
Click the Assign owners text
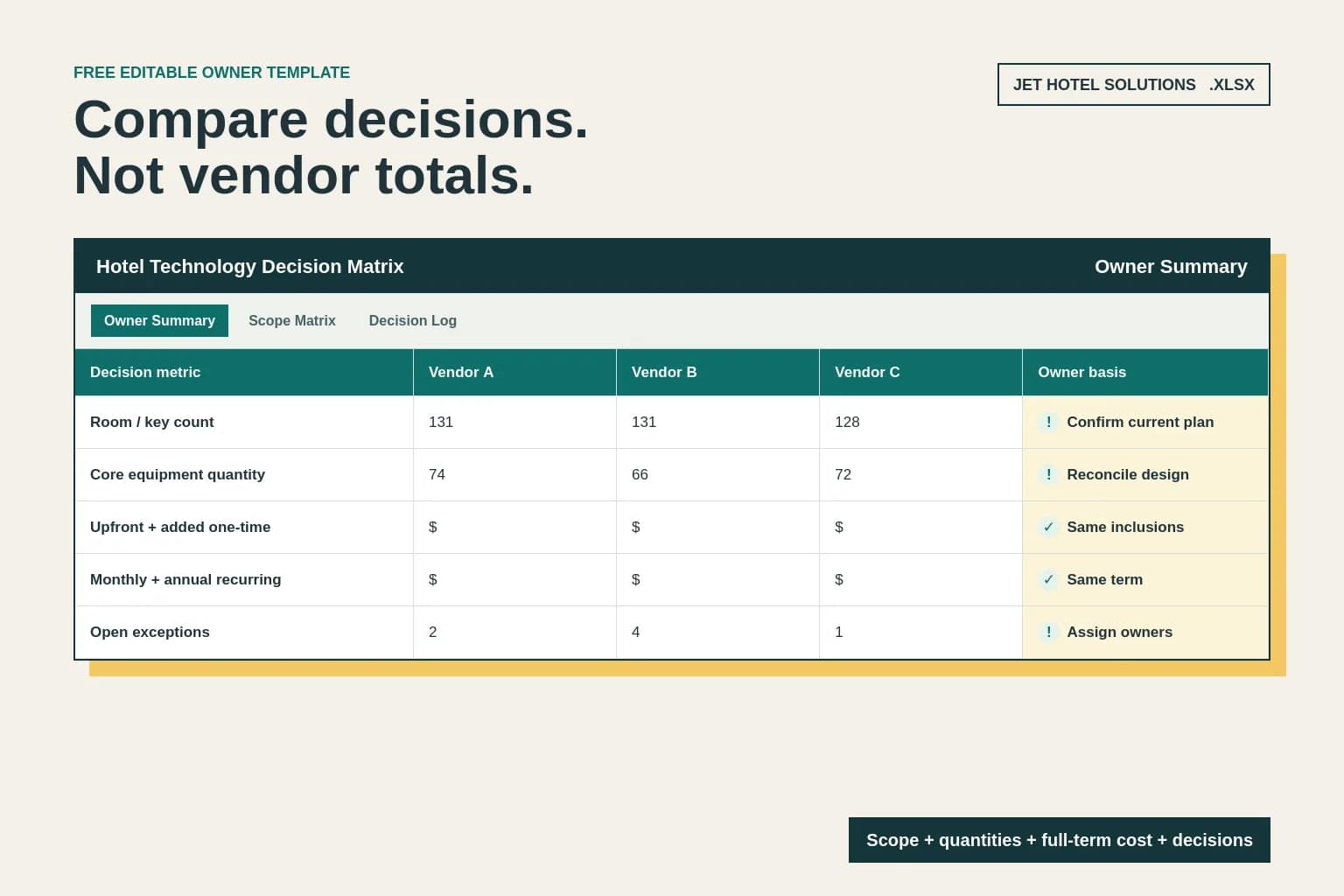point(1119,632)
